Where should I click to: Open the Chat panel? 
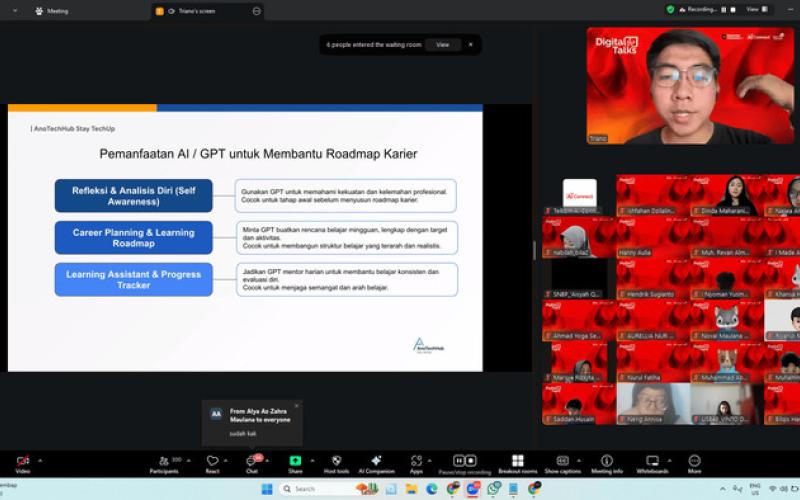click(251, 462)
